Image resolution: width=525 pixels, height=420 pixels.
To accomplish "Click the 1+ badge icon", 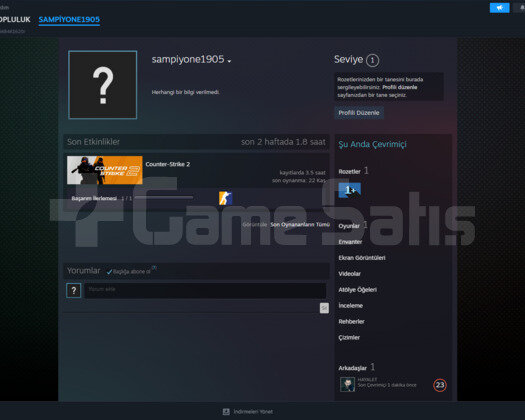I will 350,190.
